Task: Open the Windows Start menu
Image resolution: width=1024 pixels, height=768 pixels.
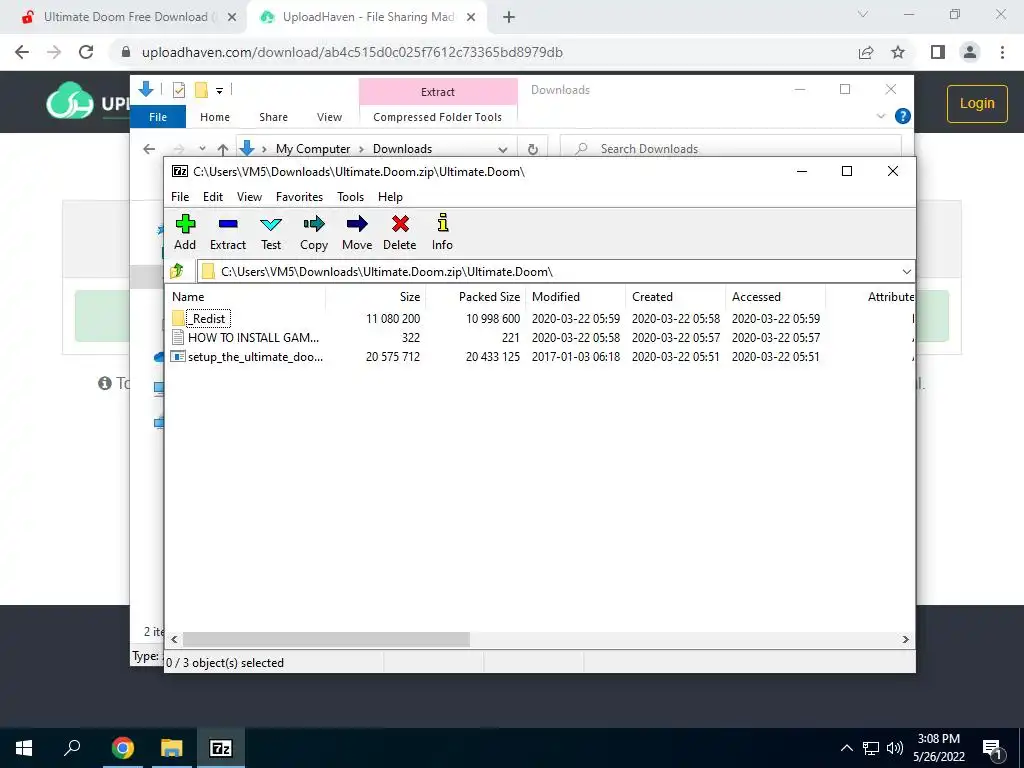Action: click(x=24, y=748)
